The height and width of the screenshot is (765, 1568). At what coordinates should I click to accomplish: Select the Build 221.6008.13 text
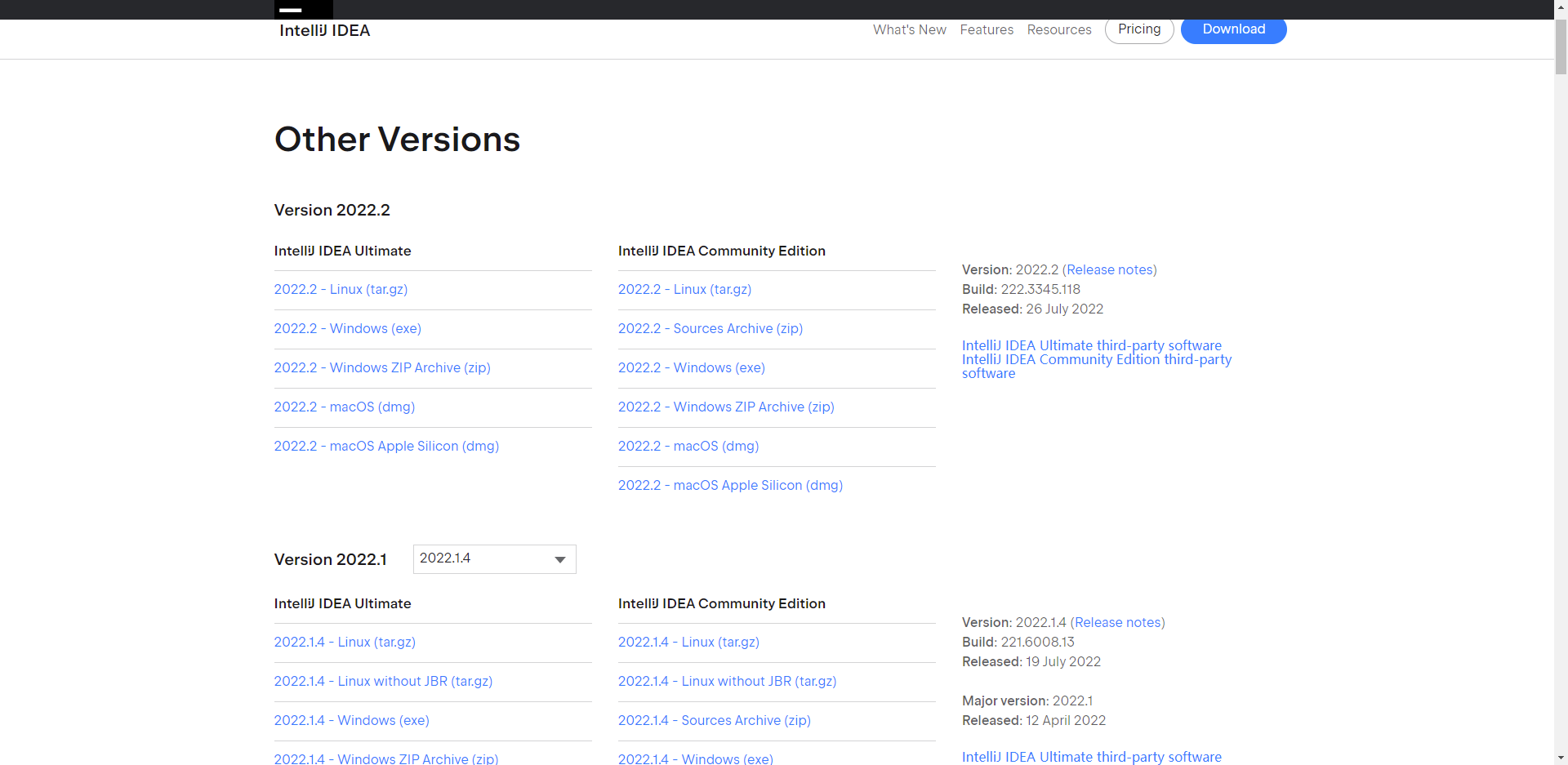pyautogui.click(x=1018, y=642)
